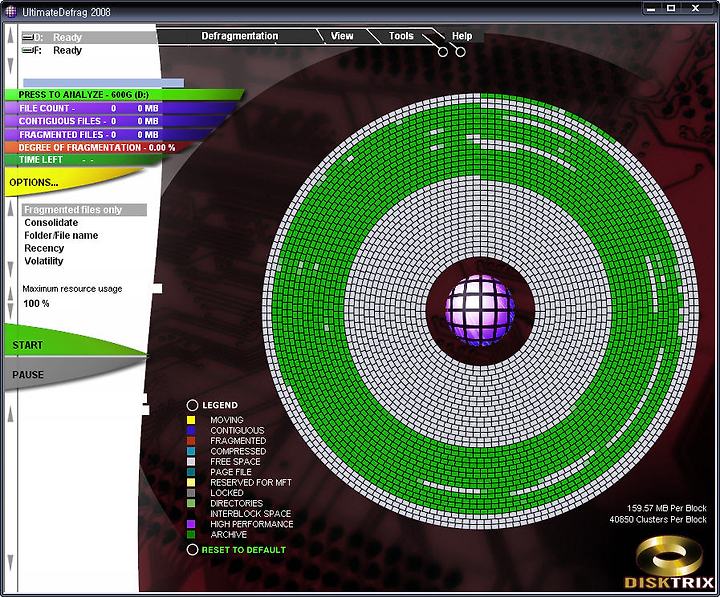Select the Recency method
The width and height of the screenshot is (720, 597).
(x=44, y=248)
